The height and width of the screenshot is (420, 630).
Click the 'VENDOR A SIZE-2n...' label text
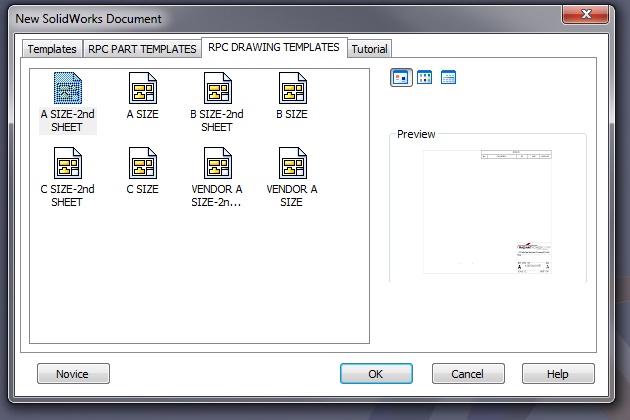pyautogui.click(x=217, y=195)
